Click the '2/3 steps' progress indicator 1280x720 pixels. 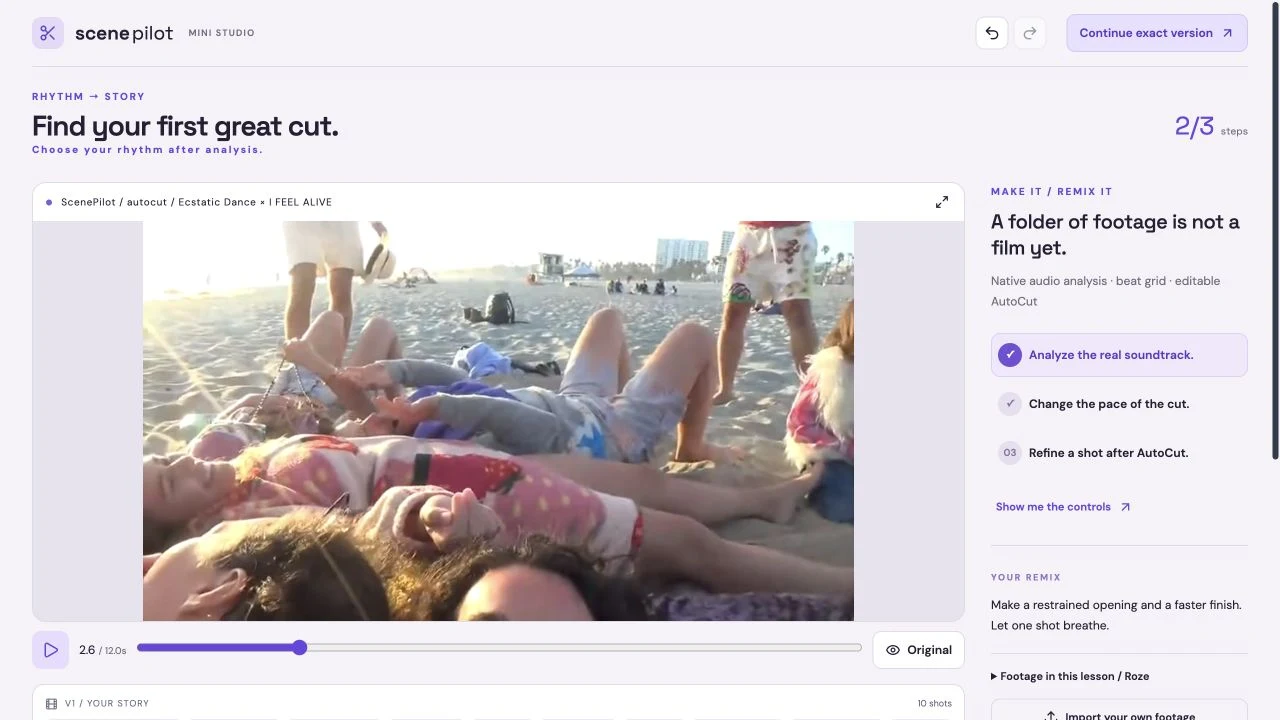point(1210,127)
